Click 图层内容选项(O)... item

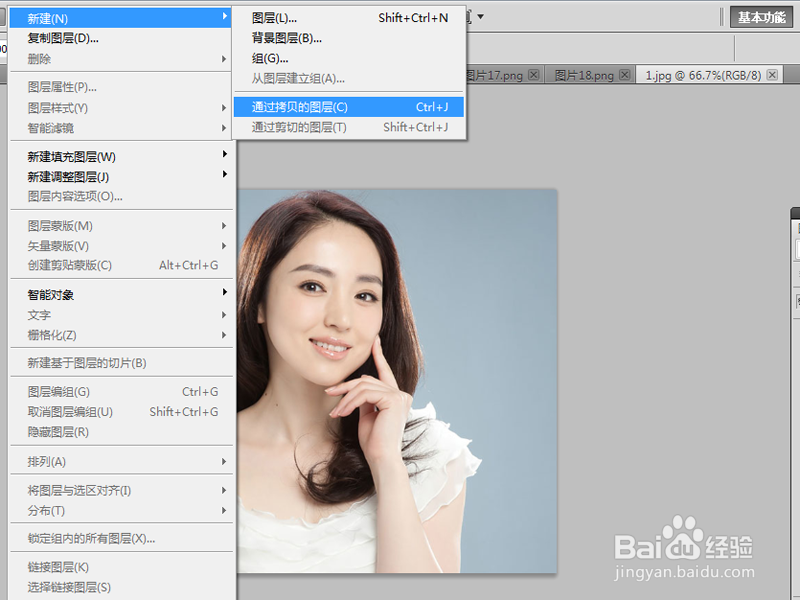[x=121, y=196]
